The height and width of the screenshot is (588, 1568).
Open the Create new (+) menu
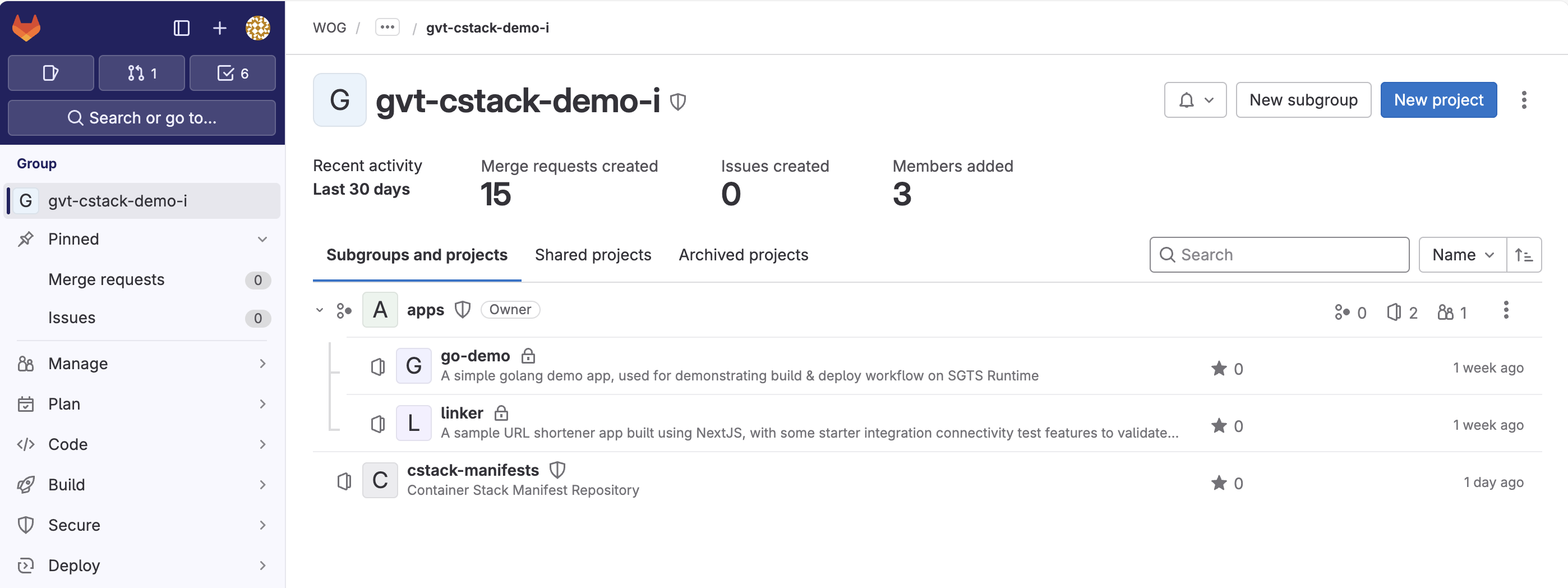point(219,28)
